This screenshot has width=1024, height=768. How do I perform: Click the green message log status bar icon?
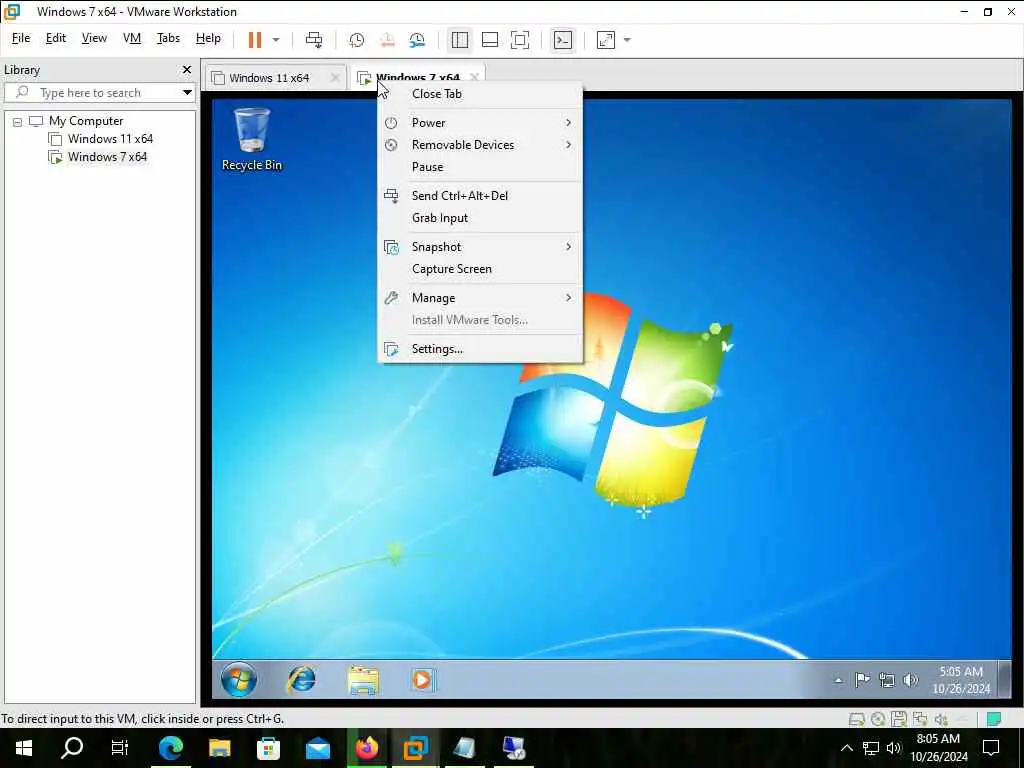[x=994, y=720]
